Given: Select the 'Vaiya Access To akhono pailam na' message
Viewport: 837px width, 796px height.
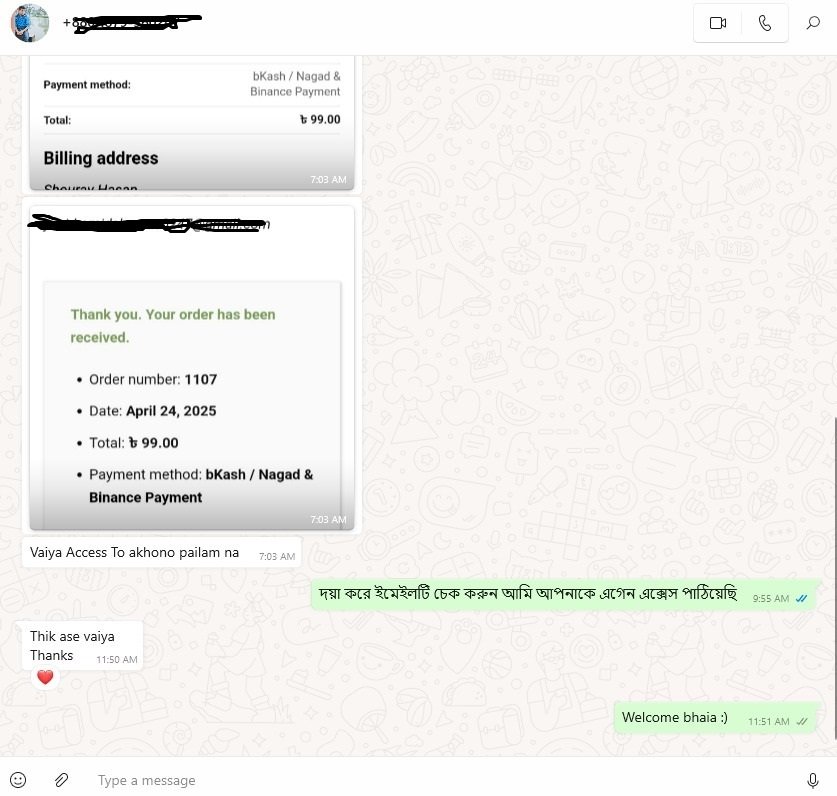Looking at the screenshot, I should point(162,553).
